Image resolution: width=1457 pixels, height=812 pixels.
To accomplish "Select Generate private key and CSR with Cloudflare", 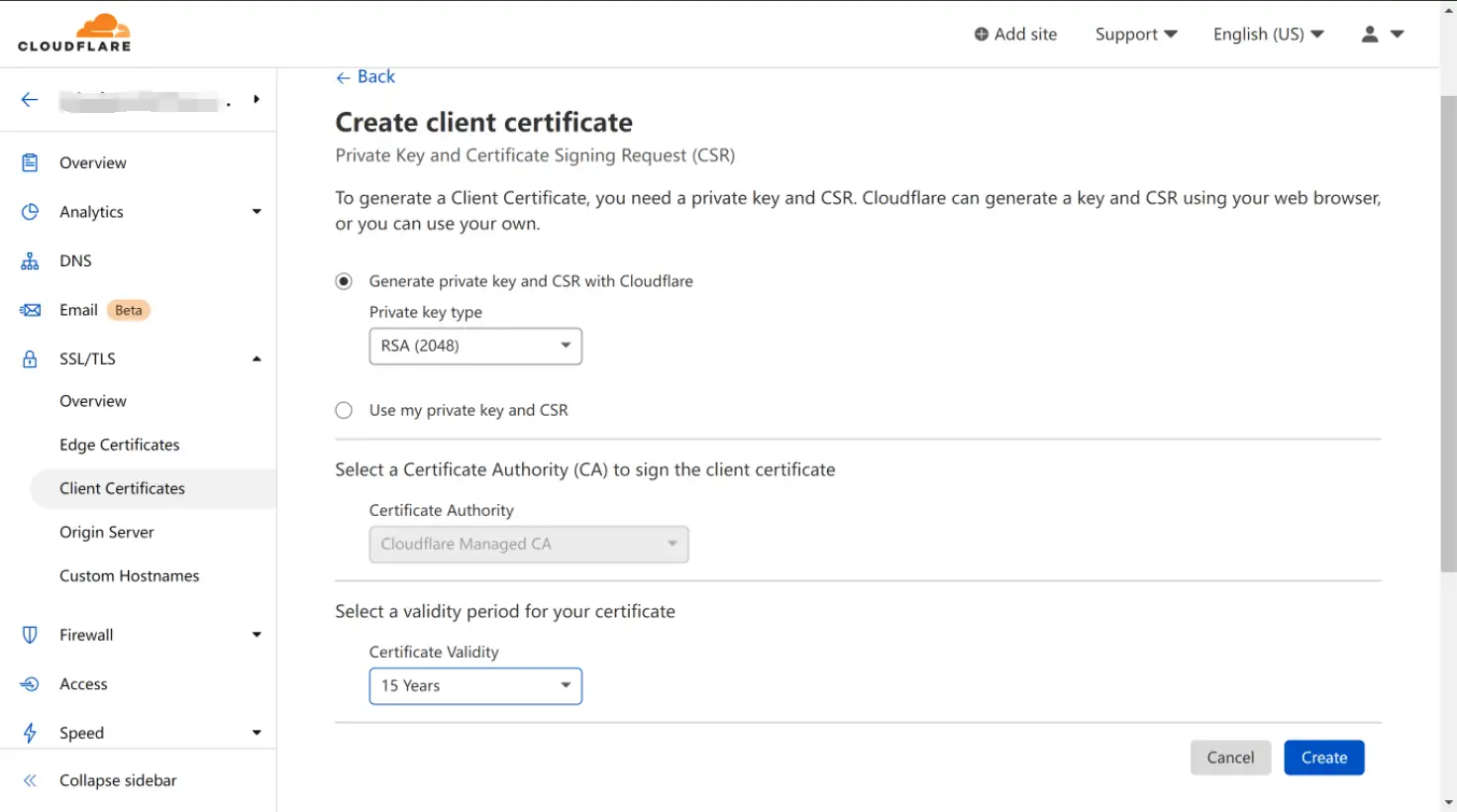I will 344,281.
